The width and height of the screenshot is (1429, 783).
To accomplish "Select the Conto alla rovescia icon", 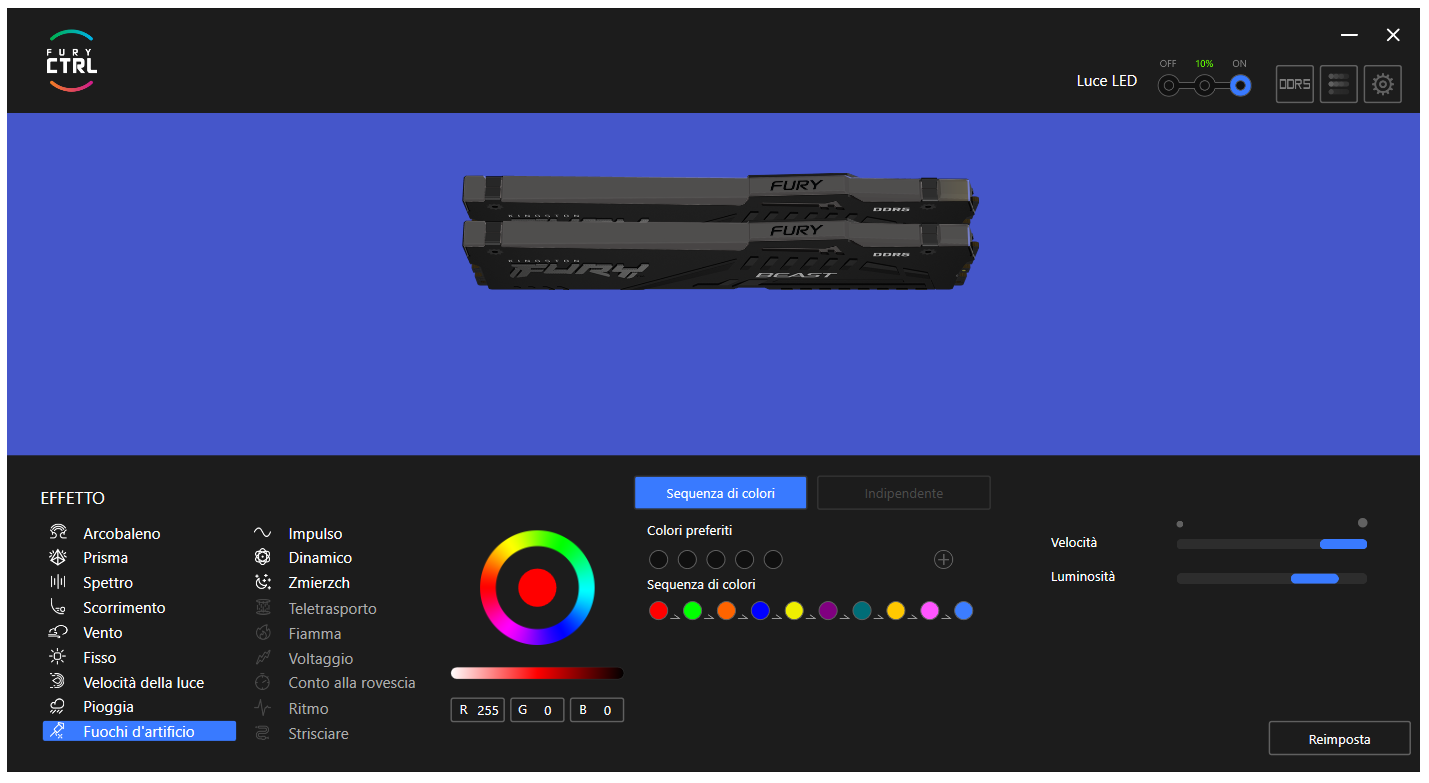I will click(263, 683).
